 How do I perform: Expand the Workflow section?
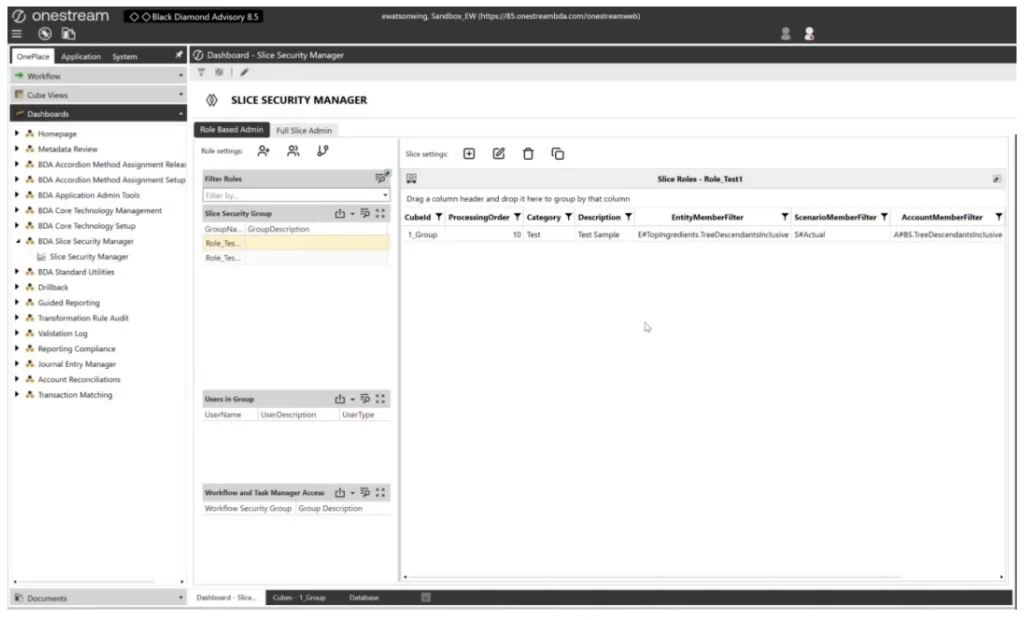pos(98,76)
